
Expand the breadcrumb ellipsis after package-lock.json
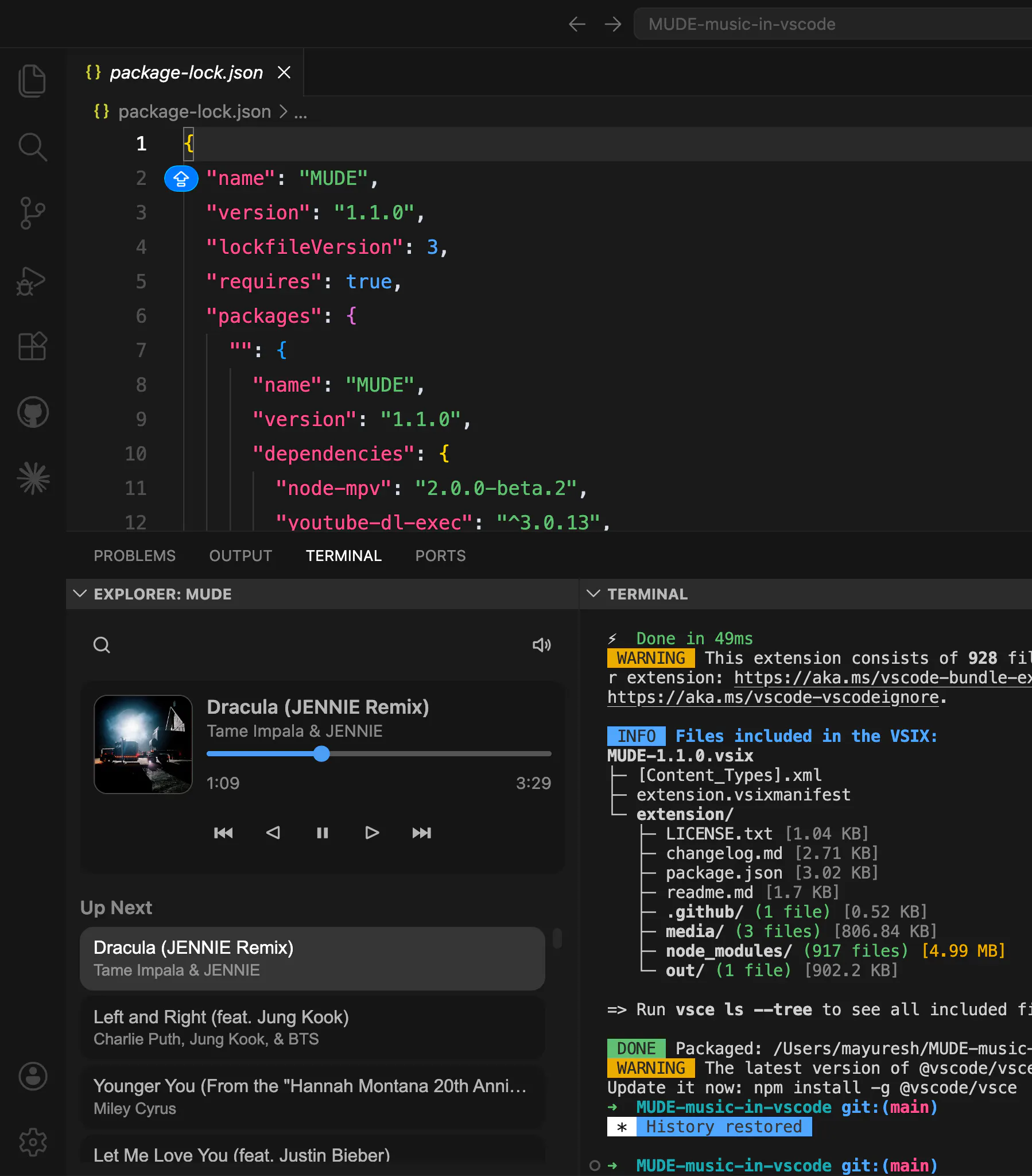[x=300, y=111]
